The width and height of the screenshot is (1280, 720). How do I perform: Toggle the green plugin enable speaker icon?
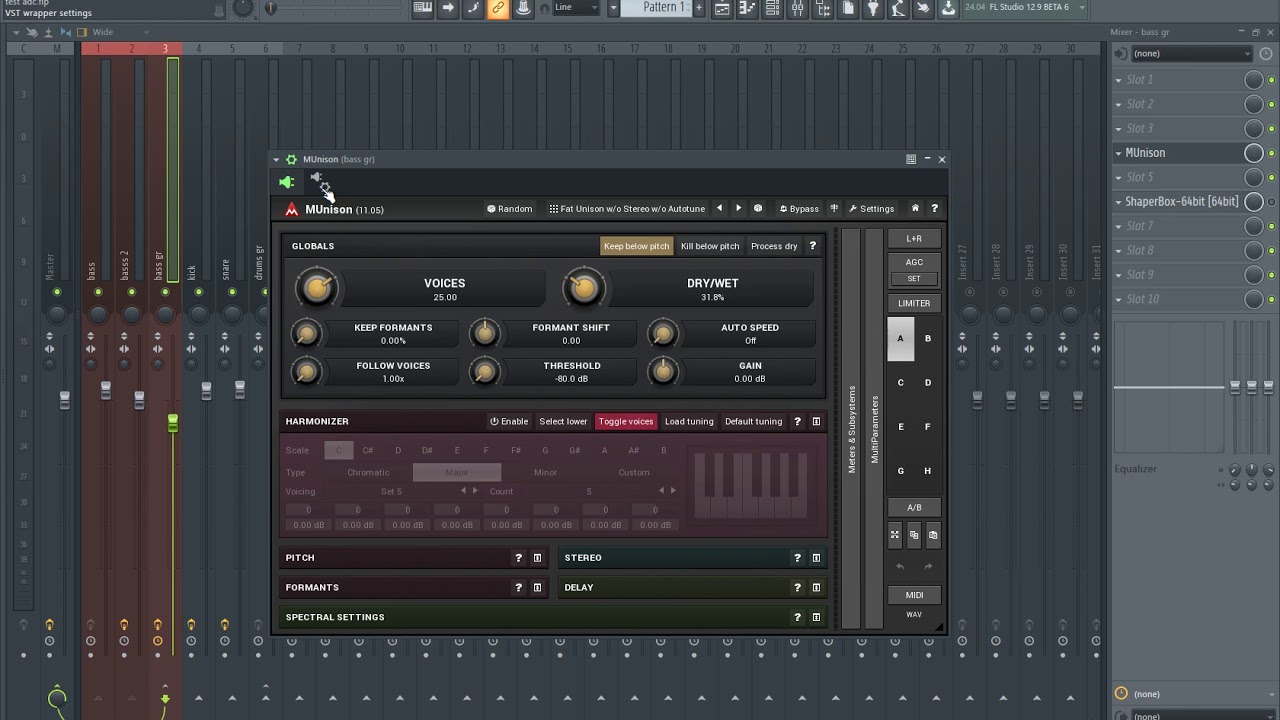point(287,182)
